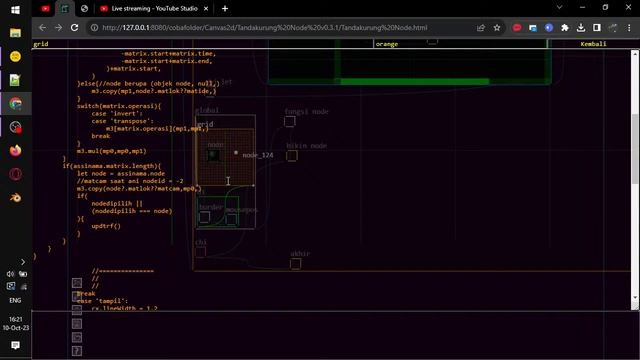Open the clock showing 16:21

click(16, 323)
